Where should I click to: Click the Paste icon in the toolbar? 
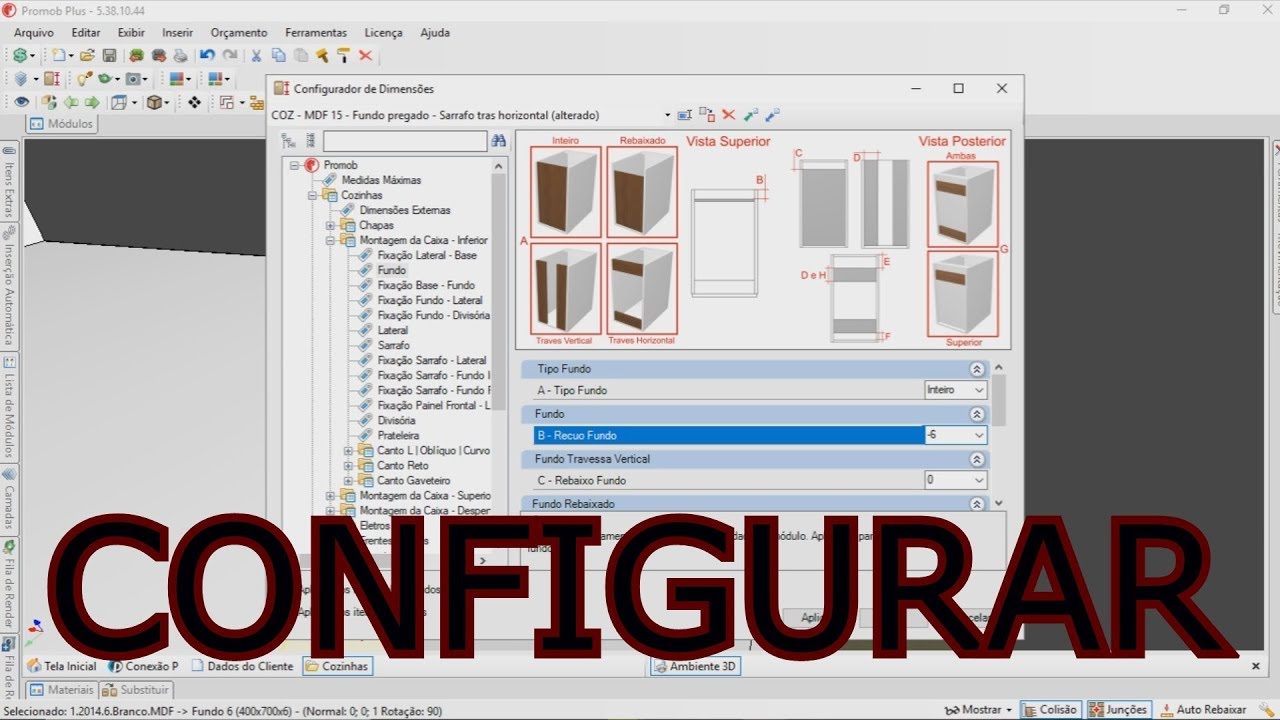coord(300,56)
